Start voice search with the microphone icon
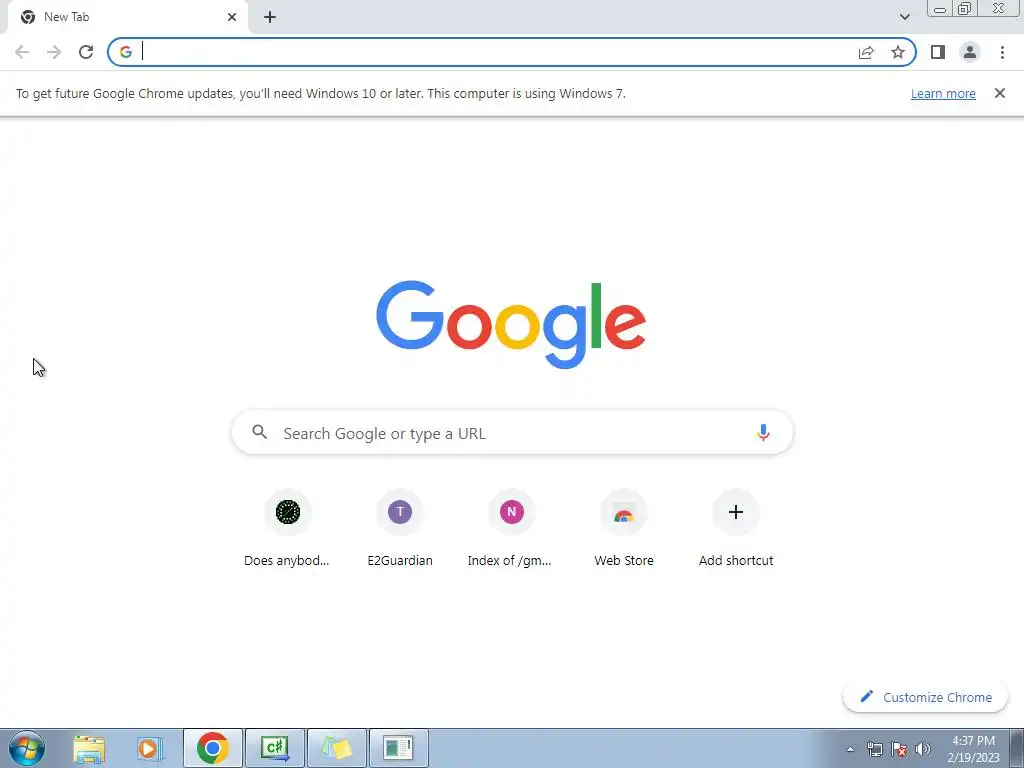Screen dimensions: 1024x768 (x=763, y=432)
